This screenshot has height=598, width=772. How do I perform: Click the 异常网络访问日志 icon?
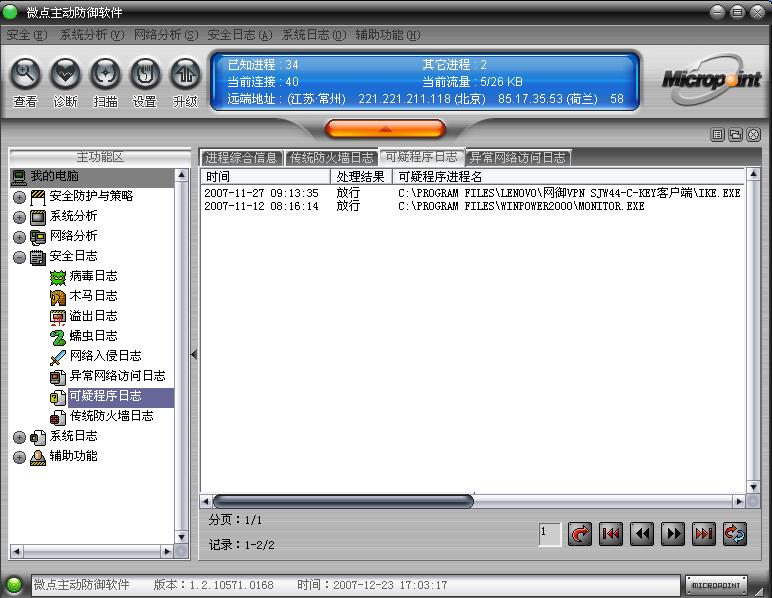[x=58, y=378]
